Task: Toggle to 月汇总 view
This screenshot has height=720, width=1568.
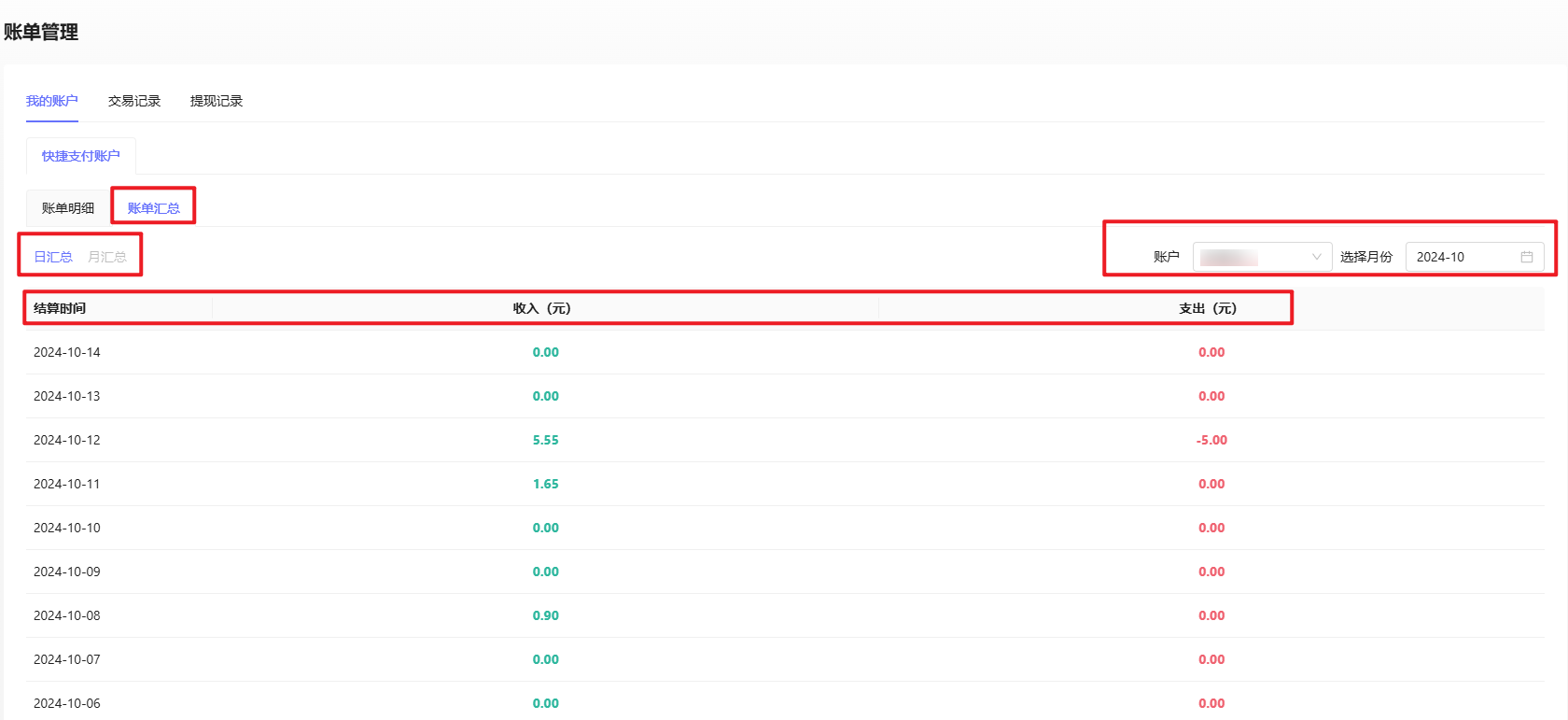Action: pos(106,257)
